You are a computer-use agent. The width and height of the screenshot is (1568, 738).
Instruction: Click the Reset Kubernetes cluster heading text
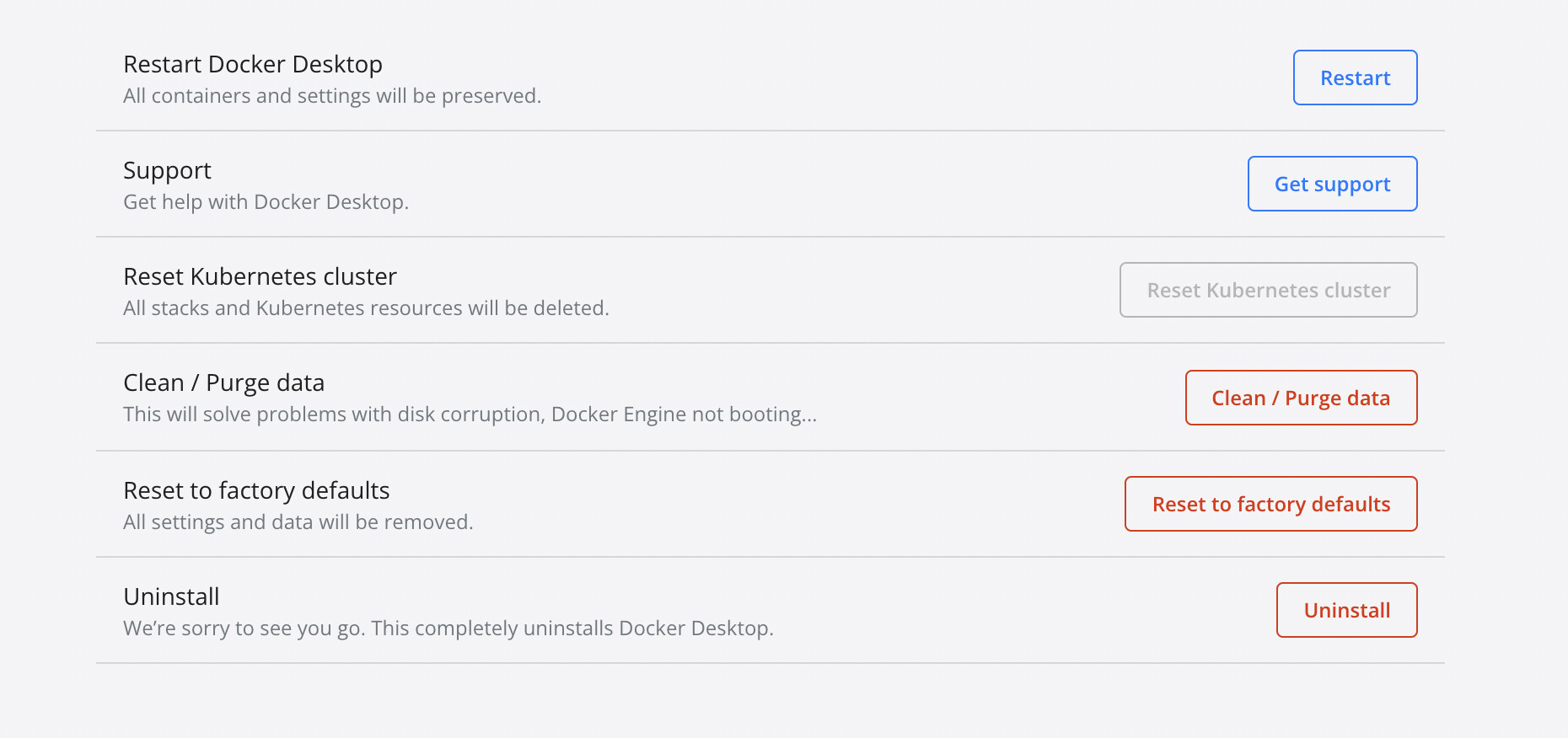(260, 277)
